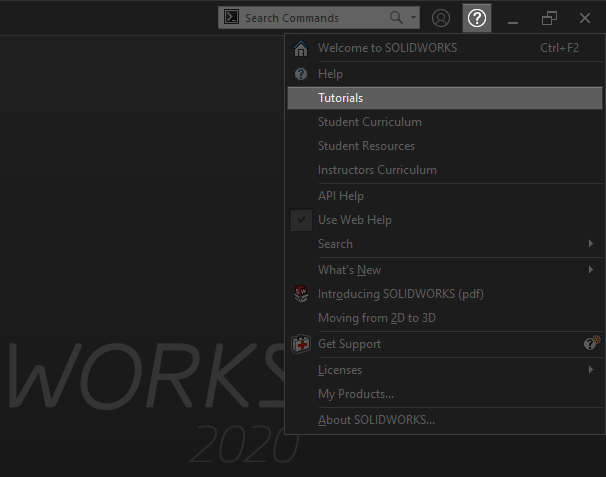Expand the What's New submenu arrow
This screenshot has height=477, width=606.
coord(591,269)
